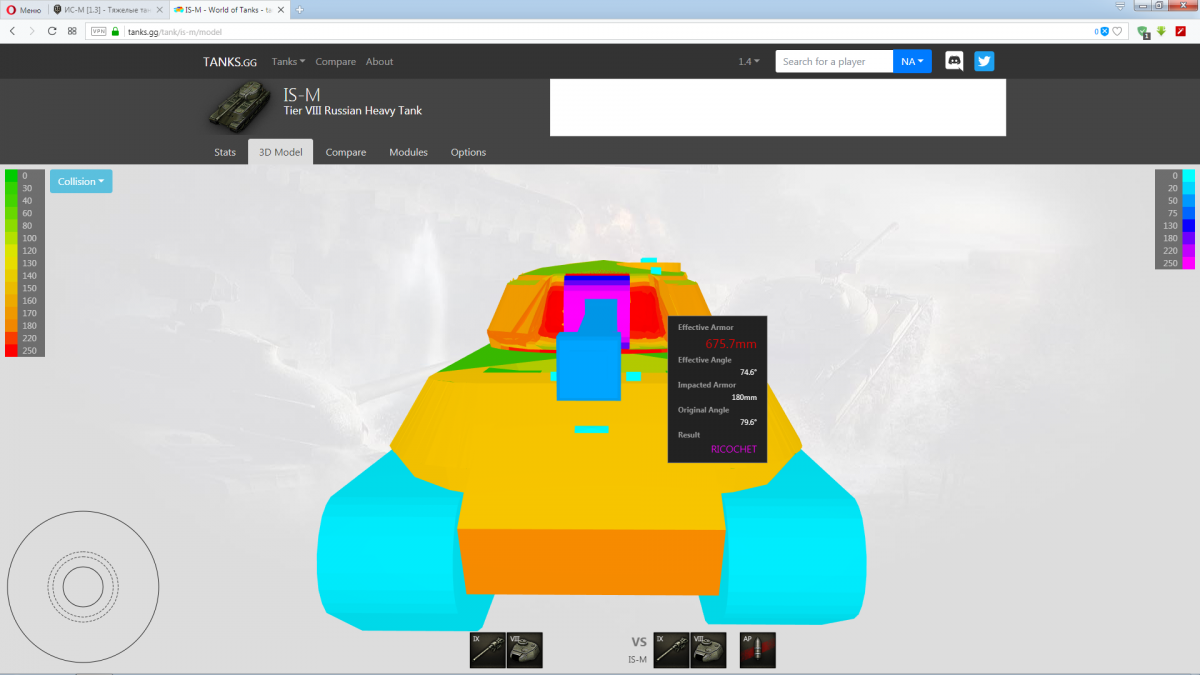This screenshot has width=1200, height=675.
Task: Go to the Options tab
Action: 468,152
